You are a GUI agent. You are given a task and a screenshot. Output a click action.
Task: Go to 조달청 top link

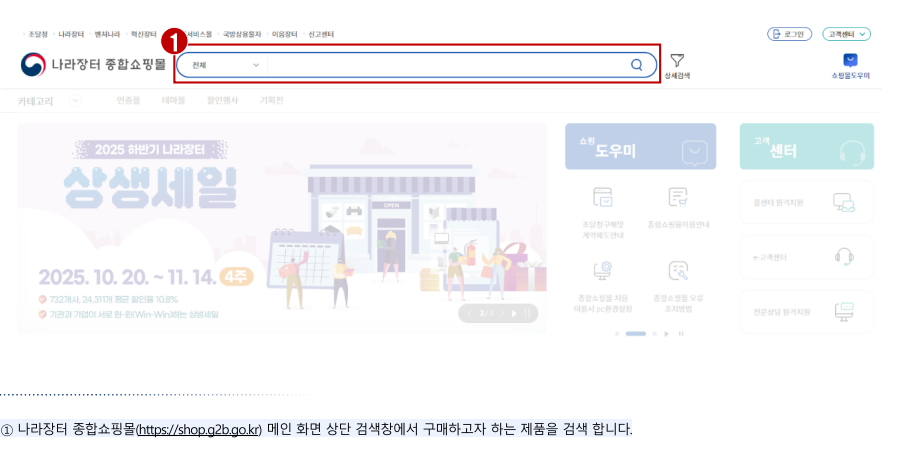point(38,34)
